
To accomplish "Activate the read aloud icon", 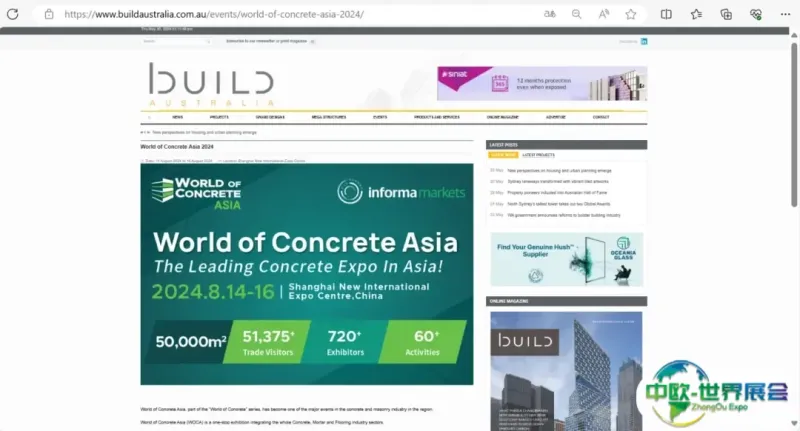I will (x=604, y=14).
